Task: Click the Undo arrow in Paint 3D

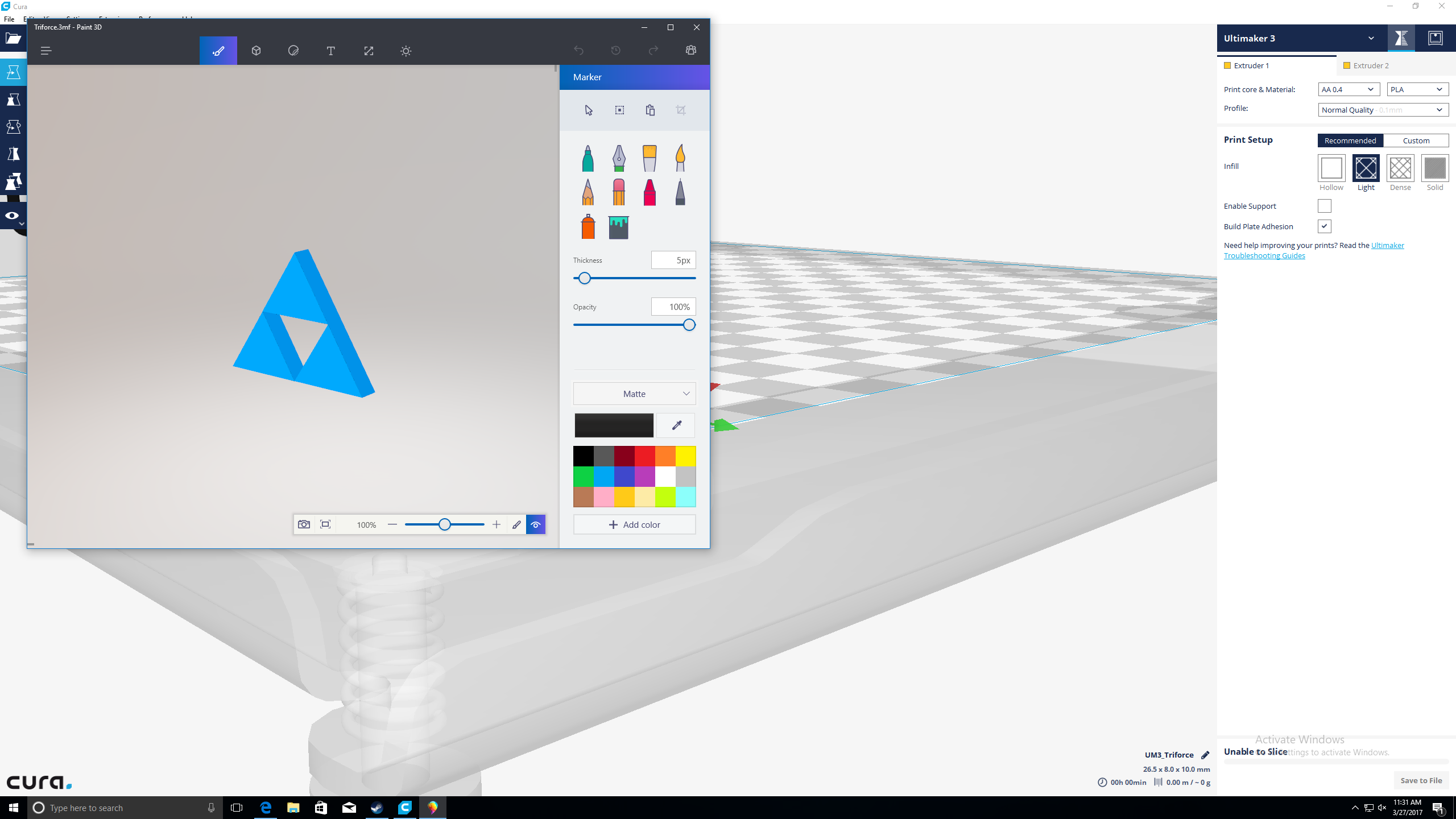Action: click(x=578, y=51)
